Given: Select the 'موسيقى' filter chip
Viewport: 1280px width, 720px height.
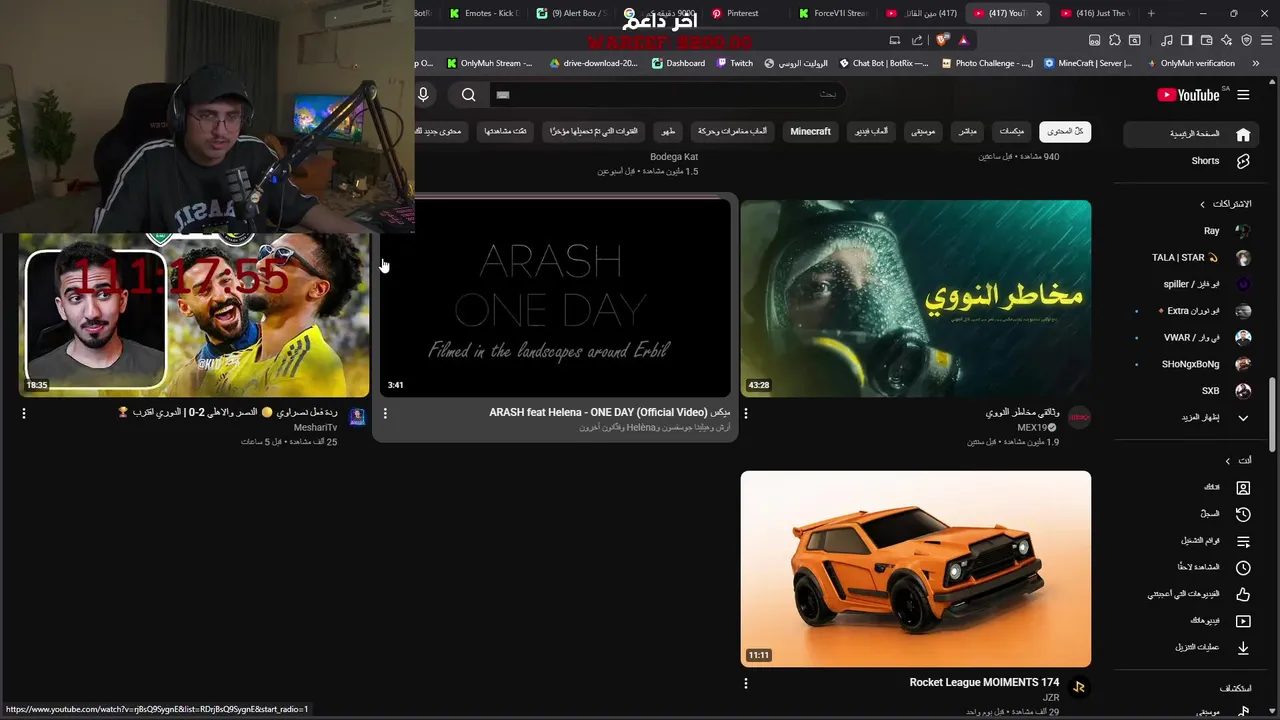Looking at the screenshot, I should [923, 132].
